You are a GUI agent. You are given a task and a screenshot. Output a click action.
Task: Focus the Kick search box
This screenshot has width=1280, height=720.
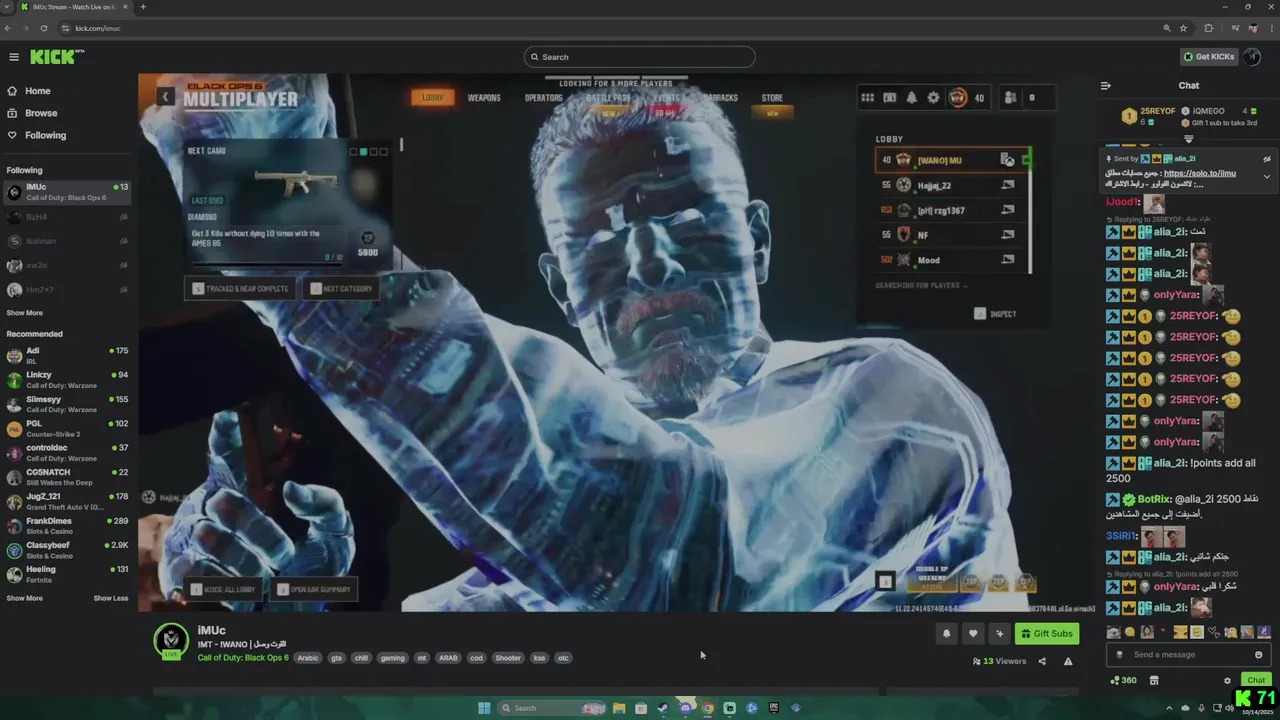(639, 57)
